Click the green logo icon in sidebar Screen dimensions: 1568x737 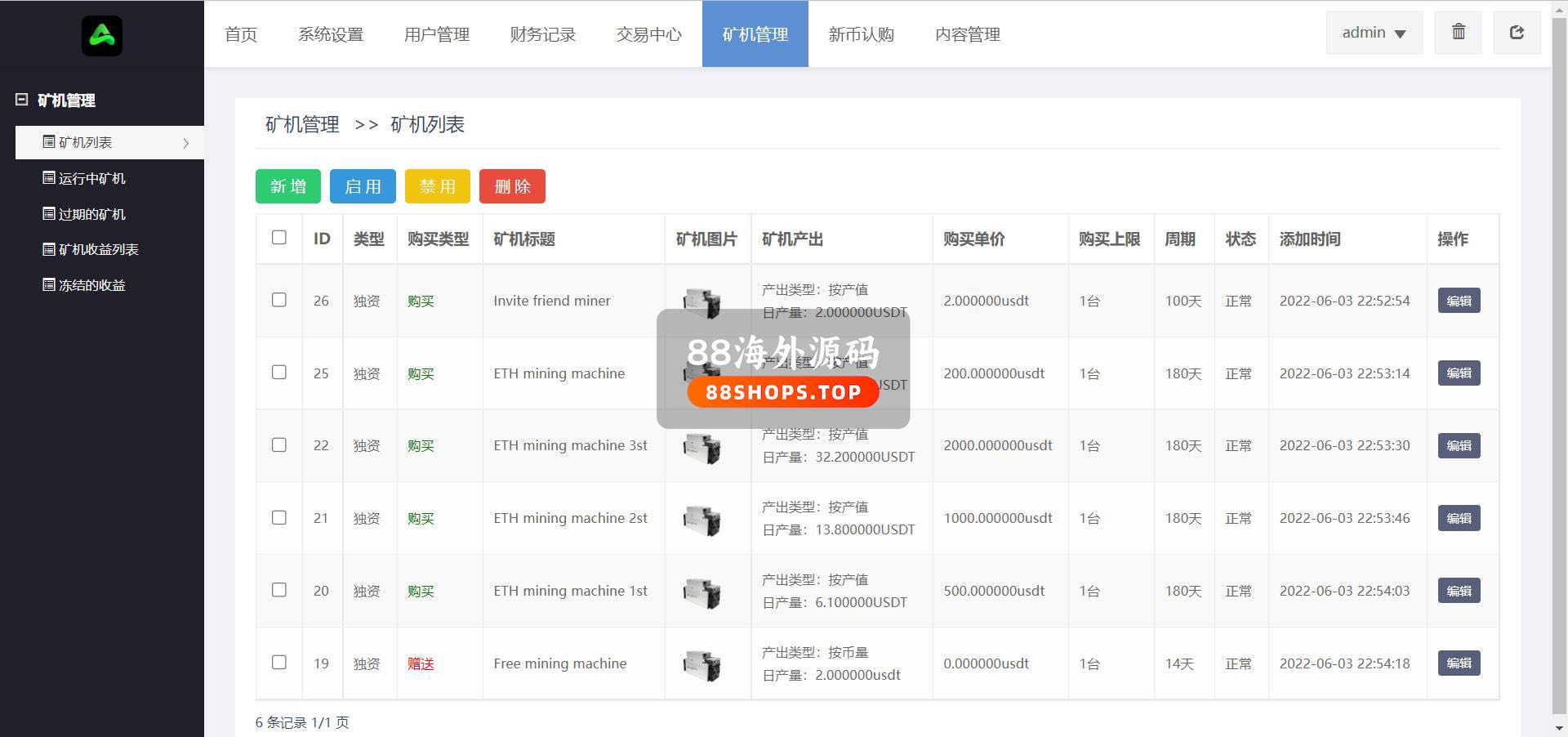102,36
